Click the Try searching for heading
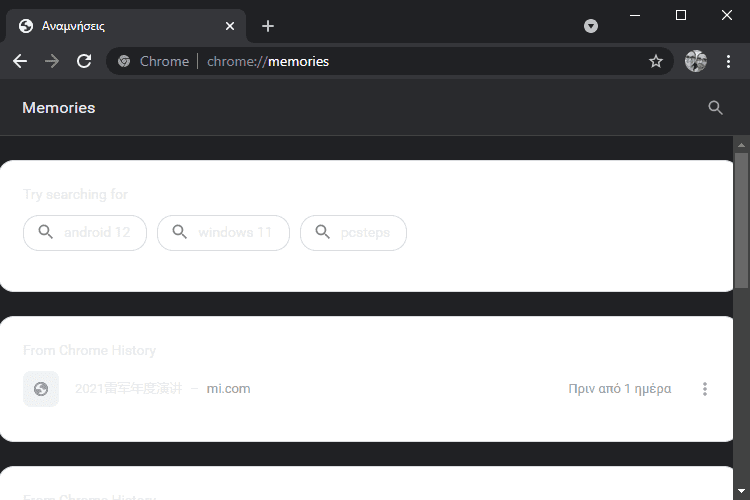The image size is (750, 500). [x=75, y=194]
